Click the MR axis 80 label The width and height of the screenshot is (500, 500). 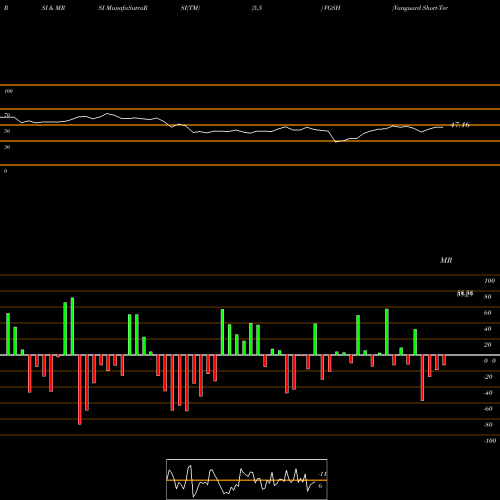488,297
